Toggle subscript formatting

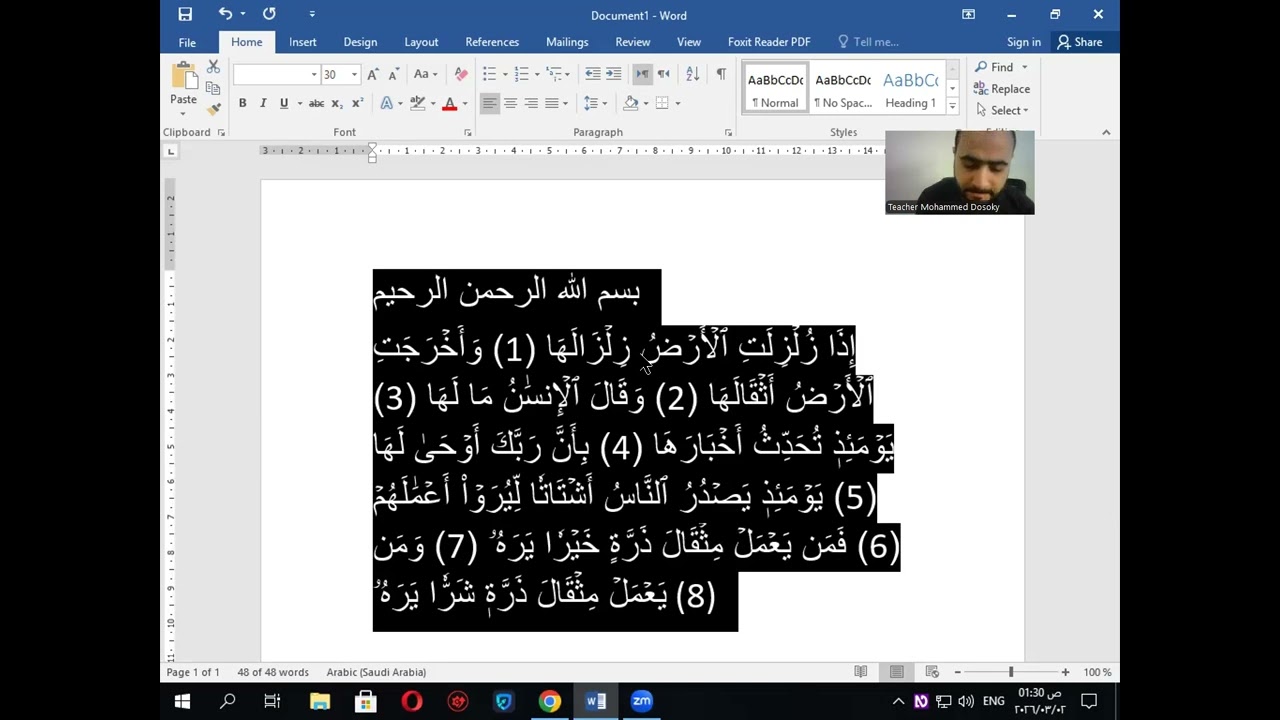pos(337,103)
